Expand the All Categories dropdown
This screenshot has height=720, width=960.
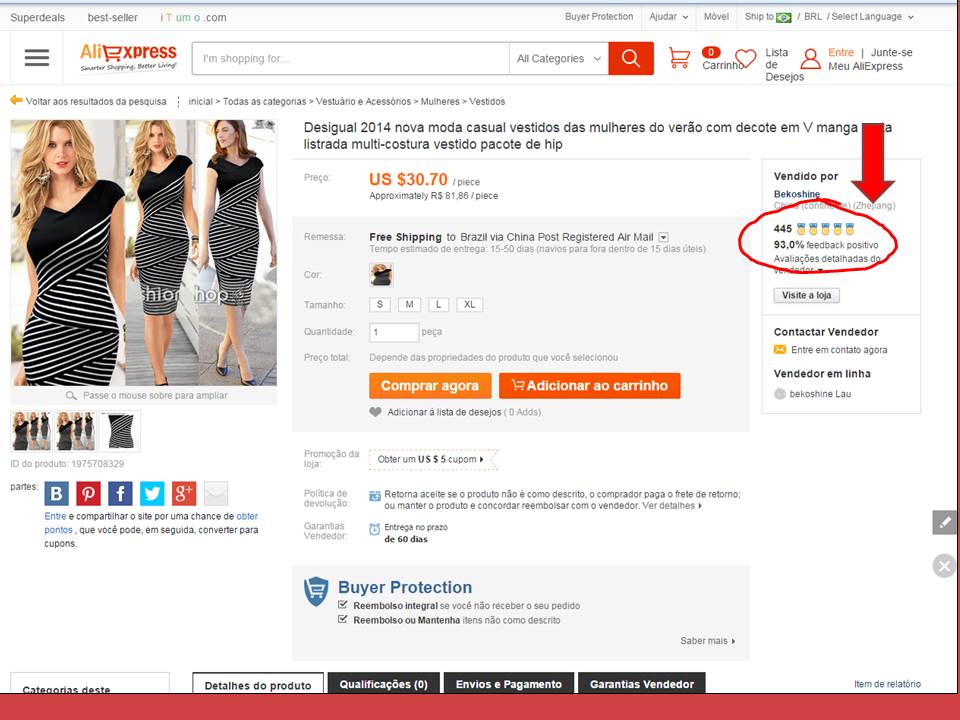[559, 59]
